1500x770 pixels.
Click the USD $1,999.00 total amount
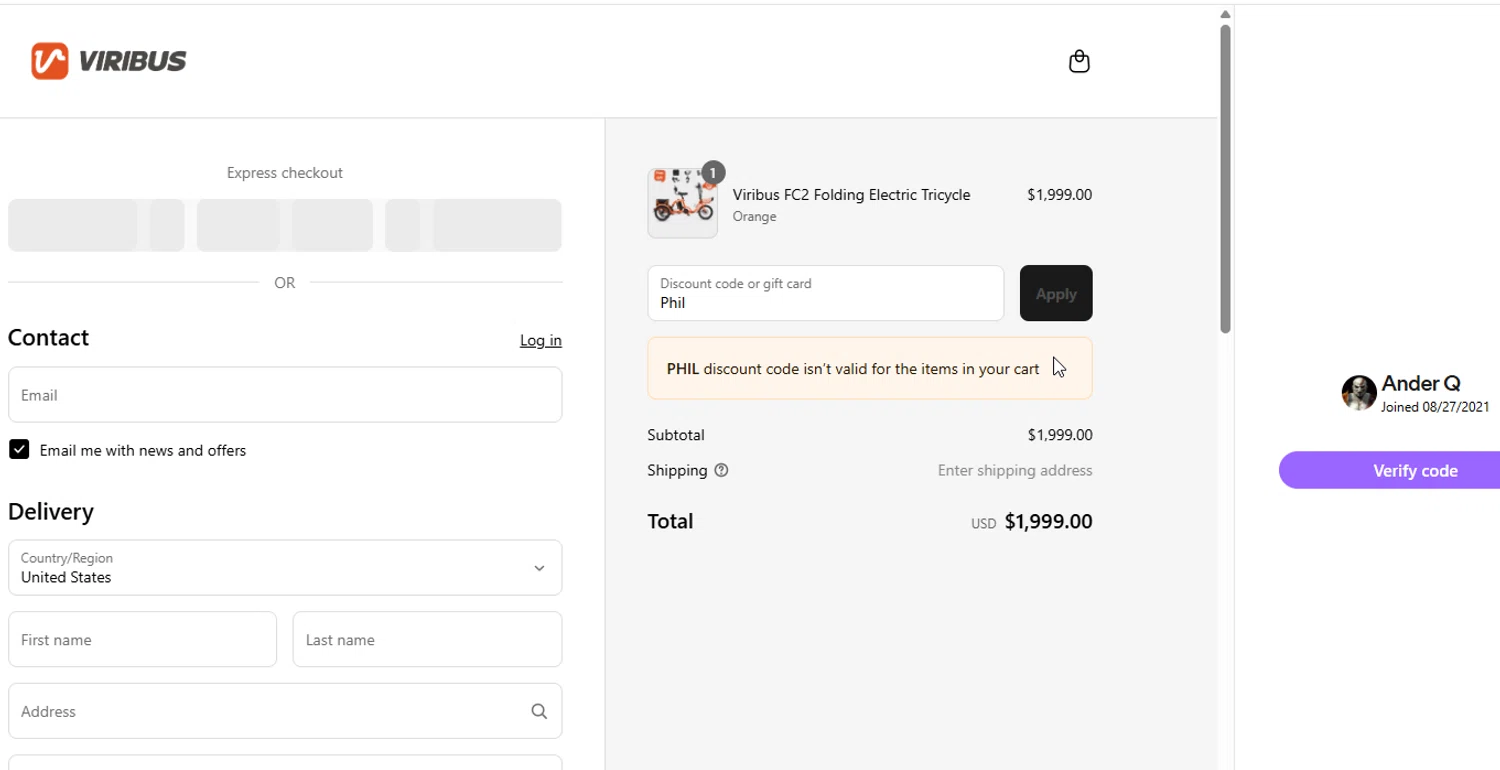coord(1032,522)
